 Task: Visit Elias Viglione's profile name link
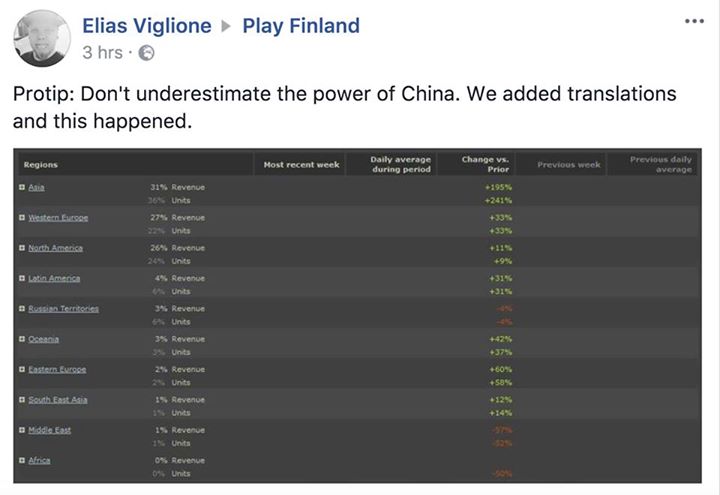tap(147, 26)
